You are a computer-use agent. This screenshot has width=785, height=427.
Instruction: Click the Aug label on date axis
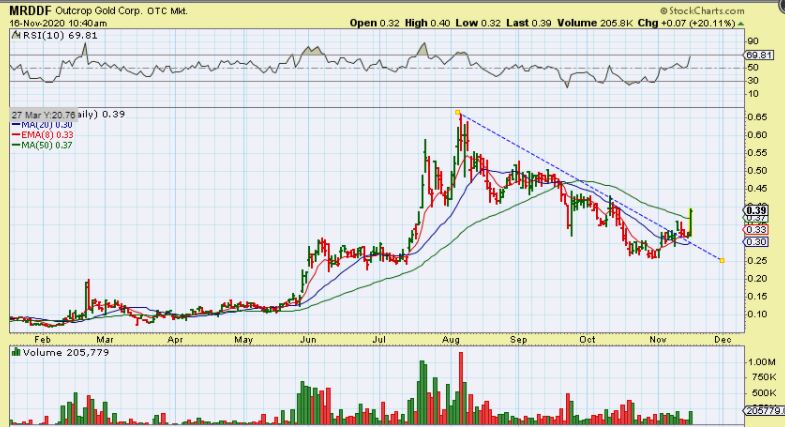[454, 340]
